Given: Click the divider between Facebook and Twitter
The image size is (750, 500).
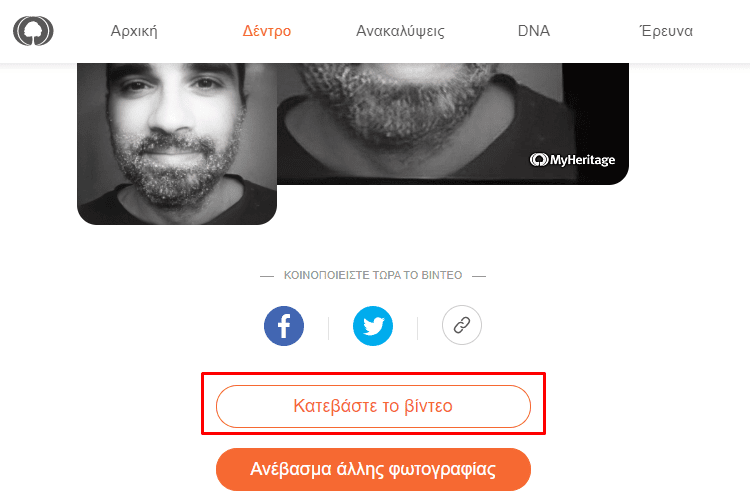Looking at the screenshot, I should 329,328.
